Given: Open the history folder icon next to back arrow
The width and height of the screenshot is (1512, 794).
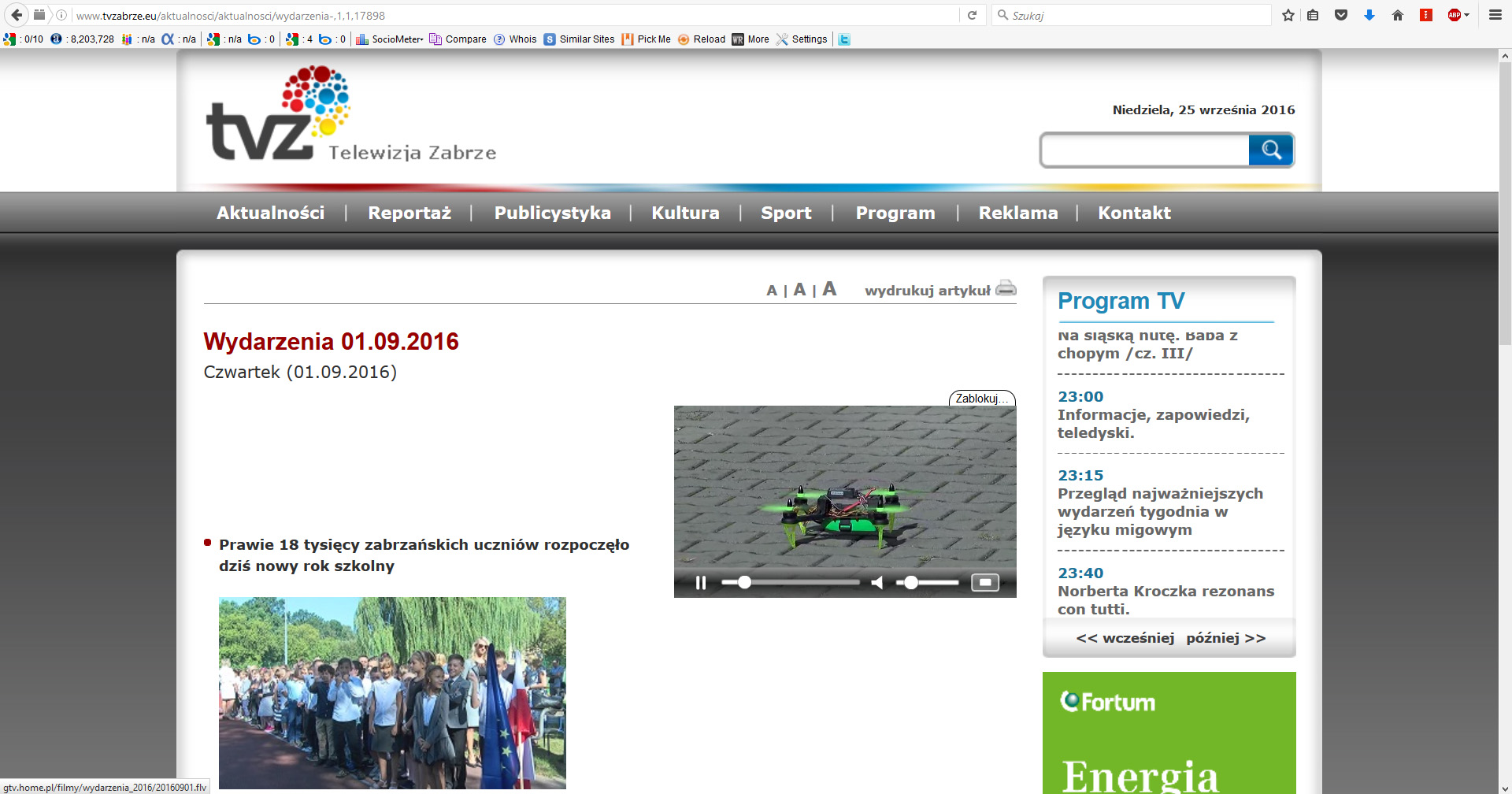Looking at the screenshot, I should [39, 15].
